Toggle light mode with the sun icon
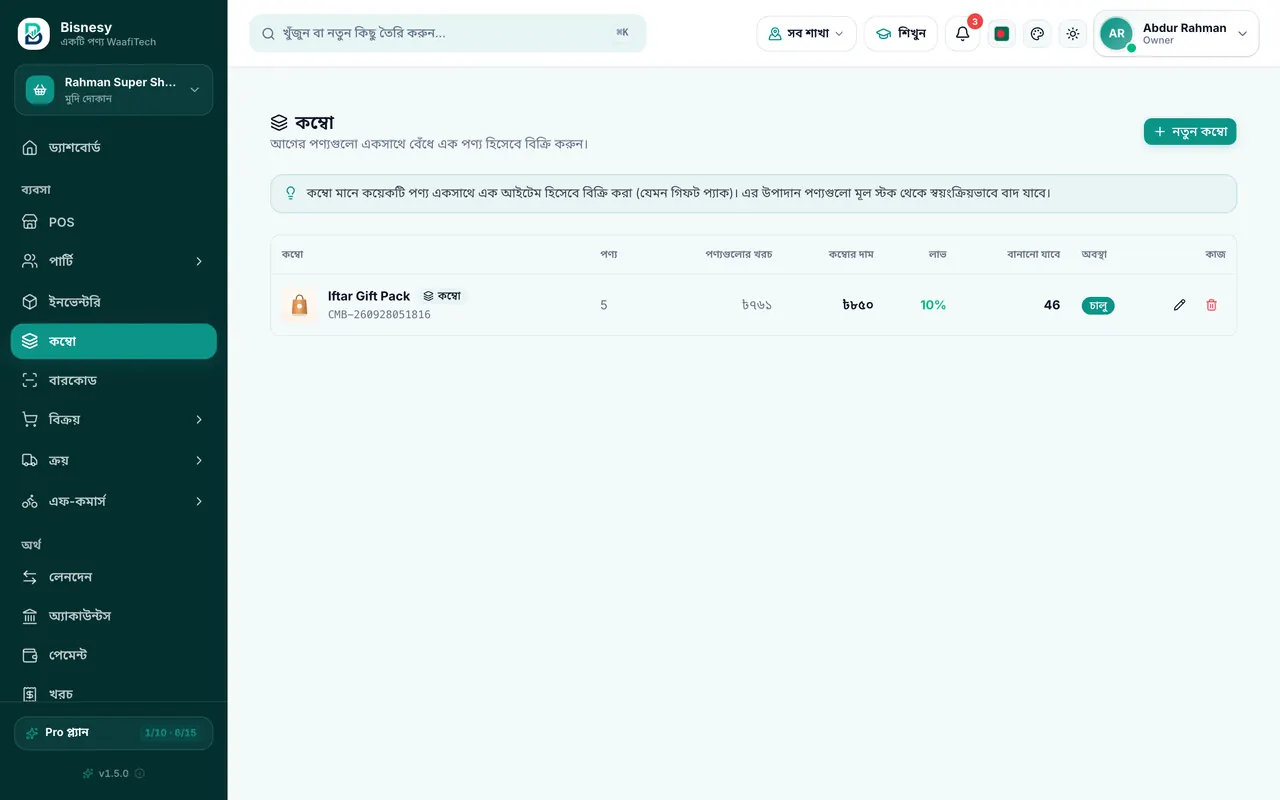The image size is (1280, 800). pos(1073,33)
